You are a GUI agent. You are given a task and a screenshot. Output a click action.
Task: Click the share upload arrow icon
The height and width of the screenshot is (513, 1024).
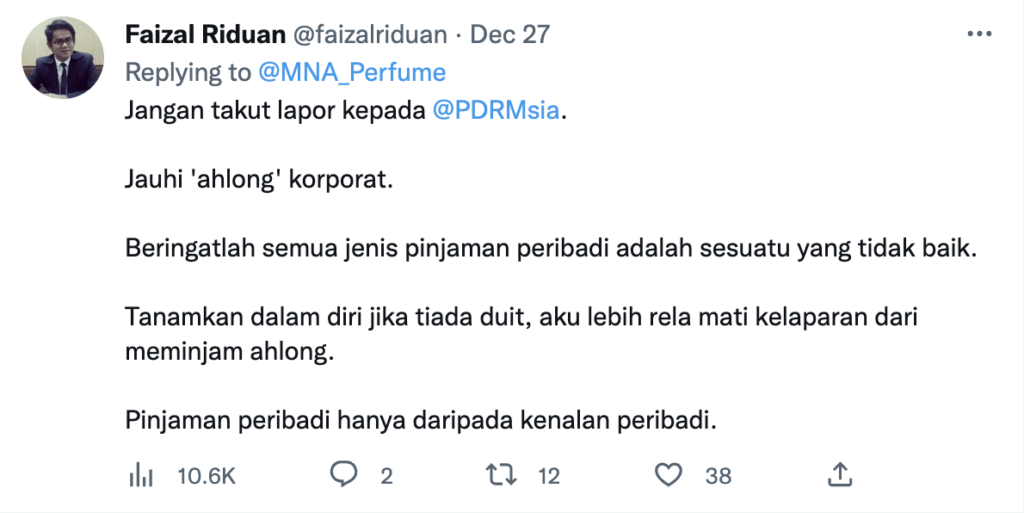pyautogui.click(x=840, y=474)
